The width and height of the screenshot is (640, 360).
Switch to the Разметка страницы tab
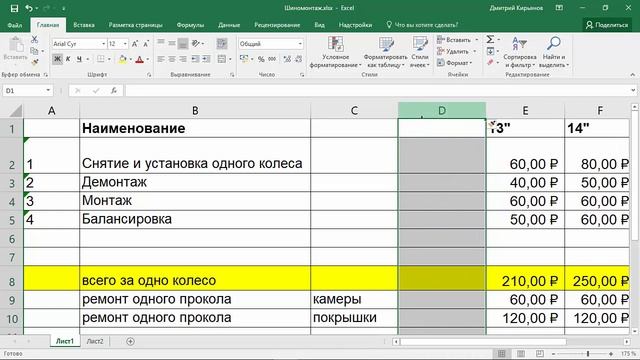(x=136, y=25)
